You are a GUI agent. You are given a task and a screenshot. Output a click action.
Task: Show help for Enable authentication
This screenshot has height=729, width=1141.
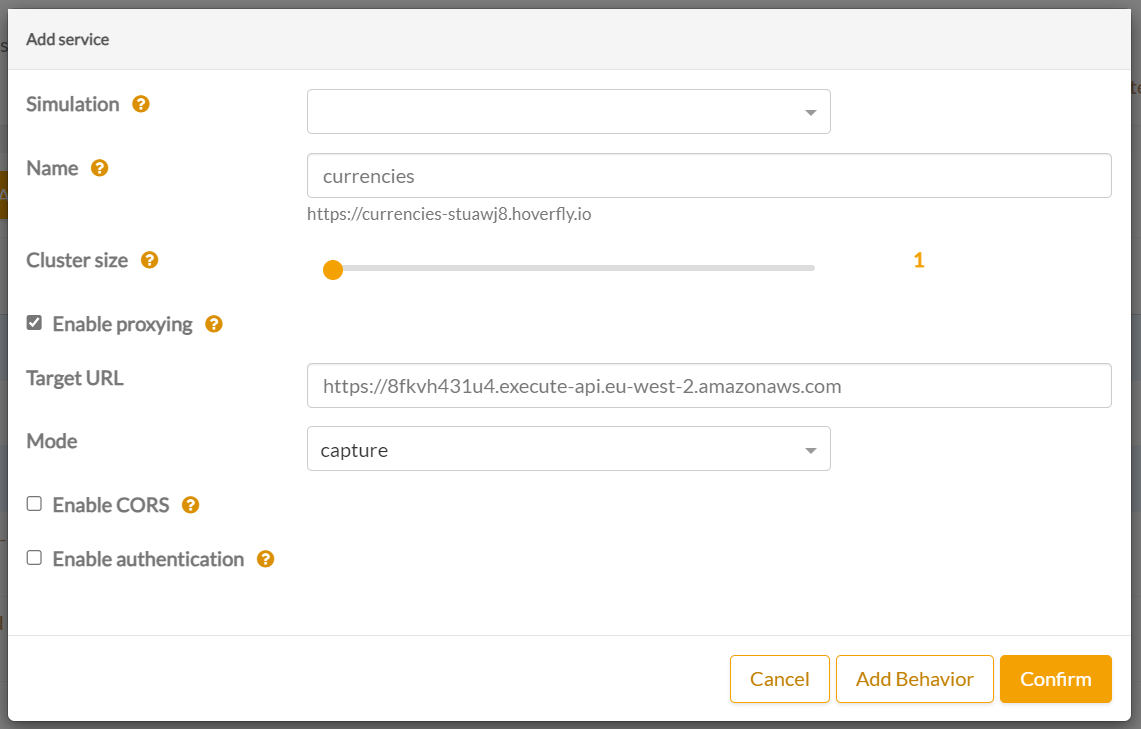[x=266, y=559]
